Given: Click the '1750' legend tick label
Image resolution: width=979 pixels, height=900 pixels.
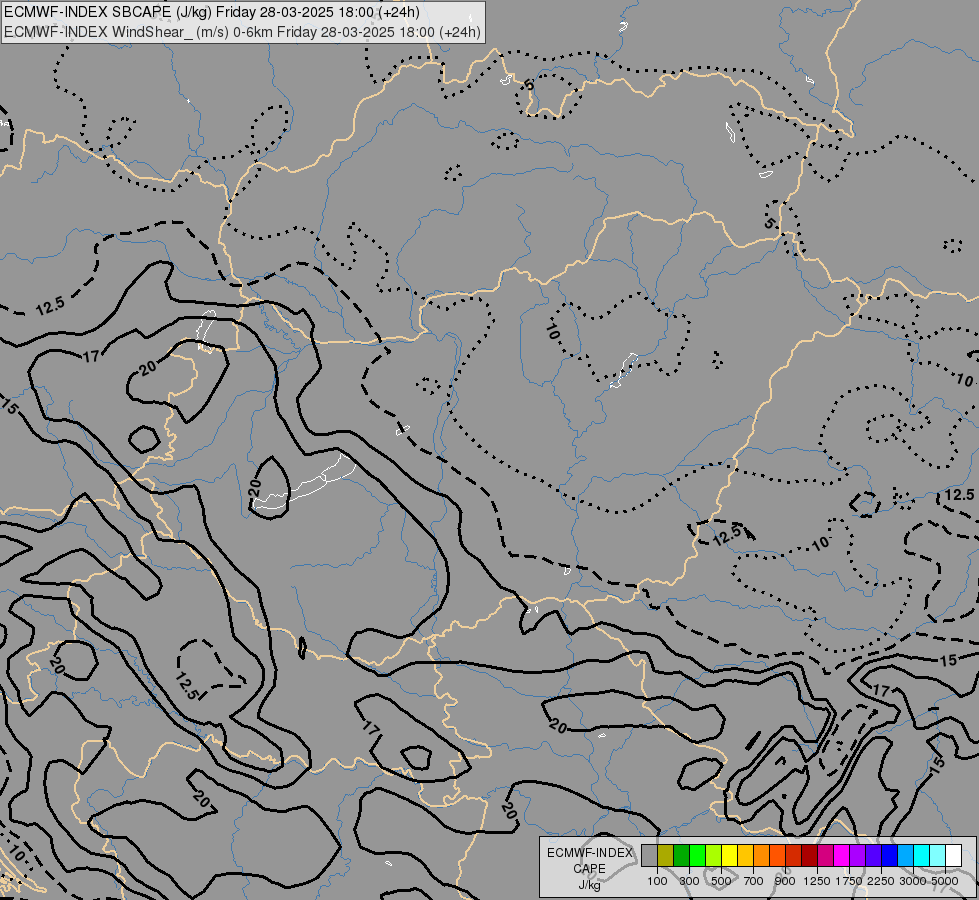Looking at the screenshot, I should pos(849,881).
